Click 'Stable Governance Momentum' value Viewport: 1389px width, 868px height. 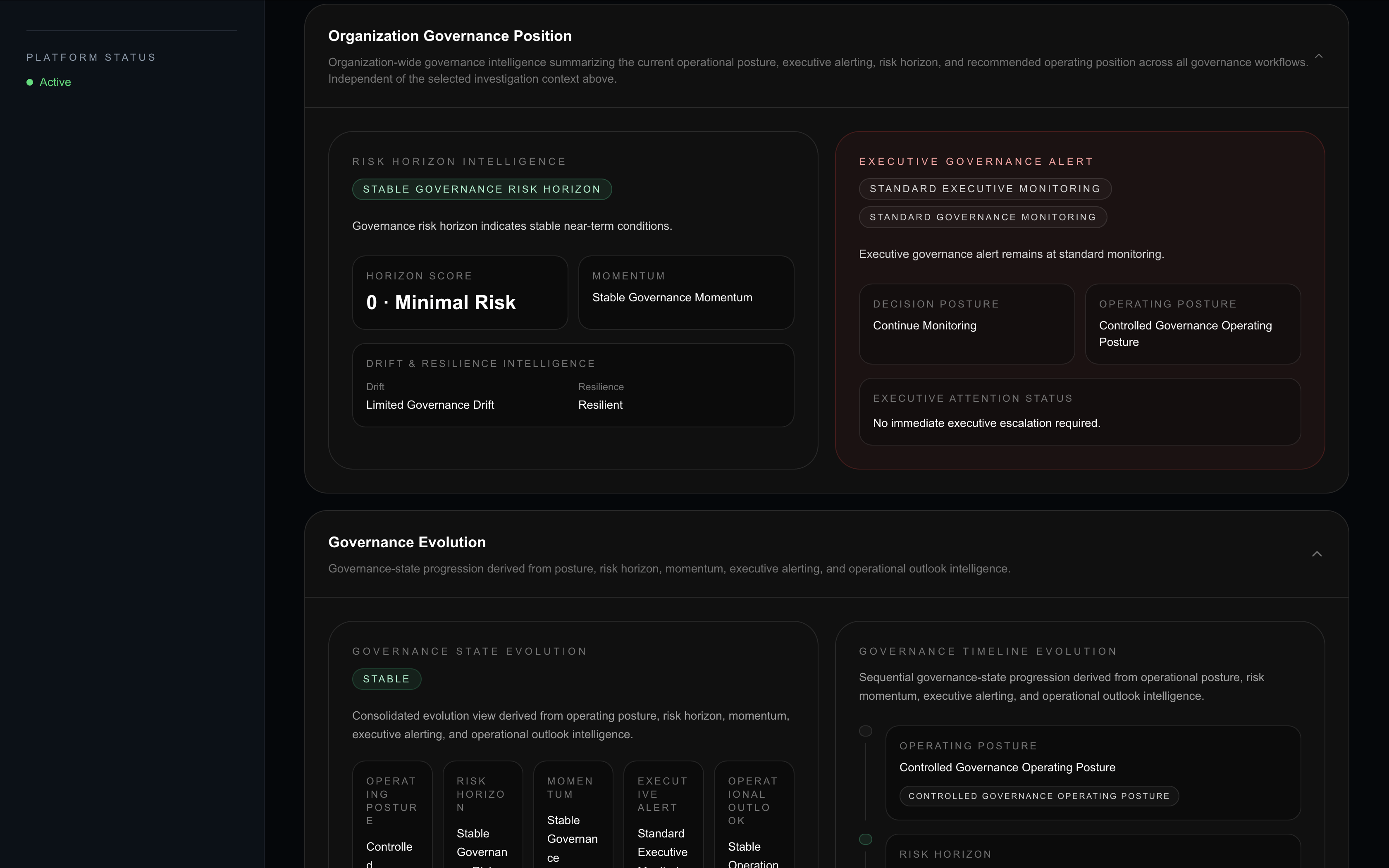pos(672,297)
